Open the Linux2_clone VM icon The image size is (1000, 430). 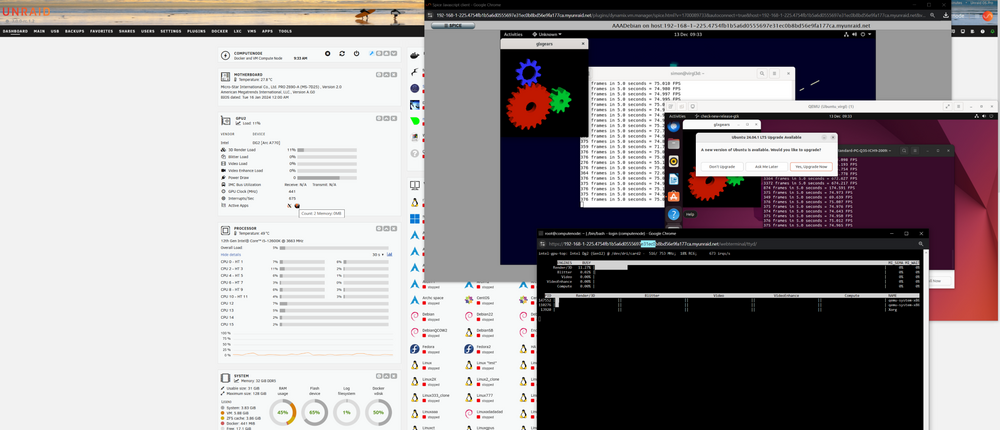[469, 382]
